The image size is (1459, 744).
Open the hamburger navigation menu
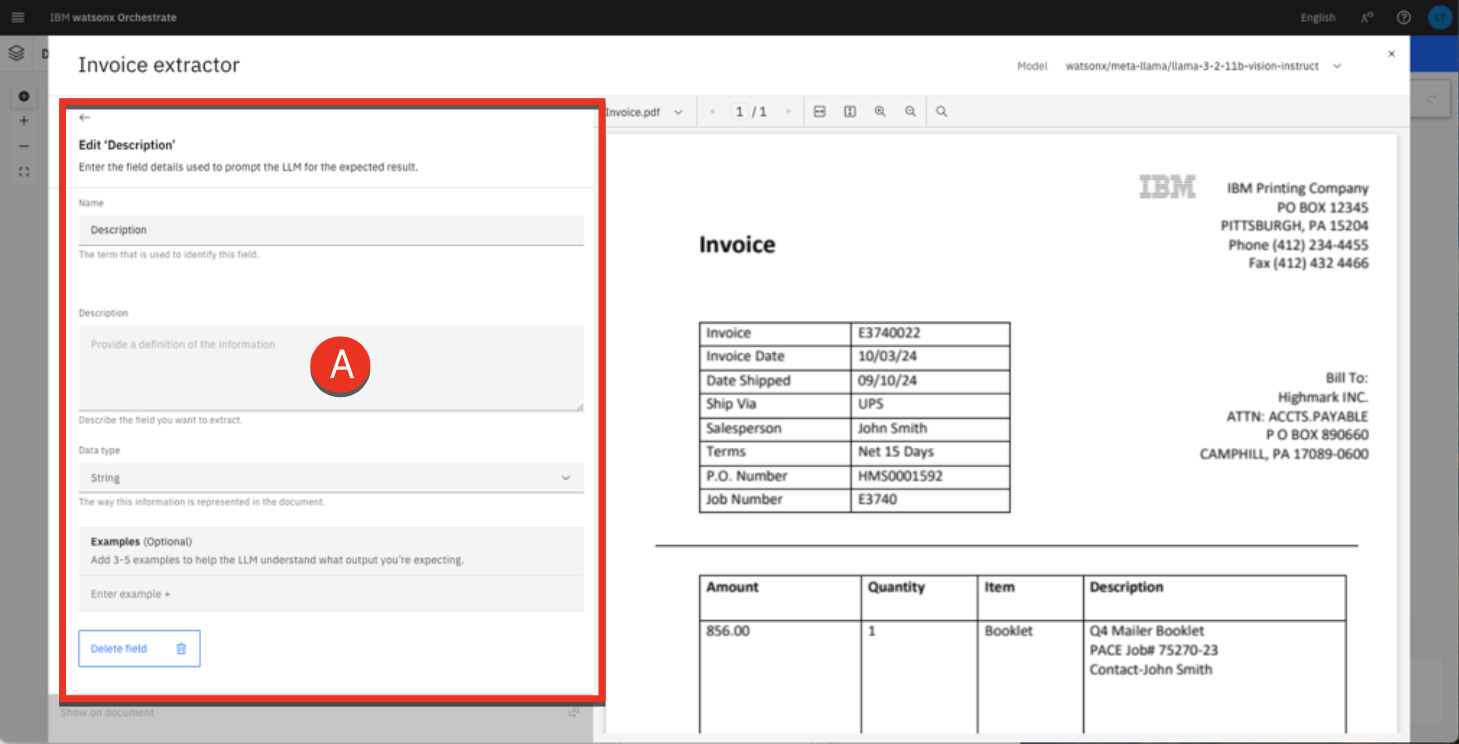[18, 17]
